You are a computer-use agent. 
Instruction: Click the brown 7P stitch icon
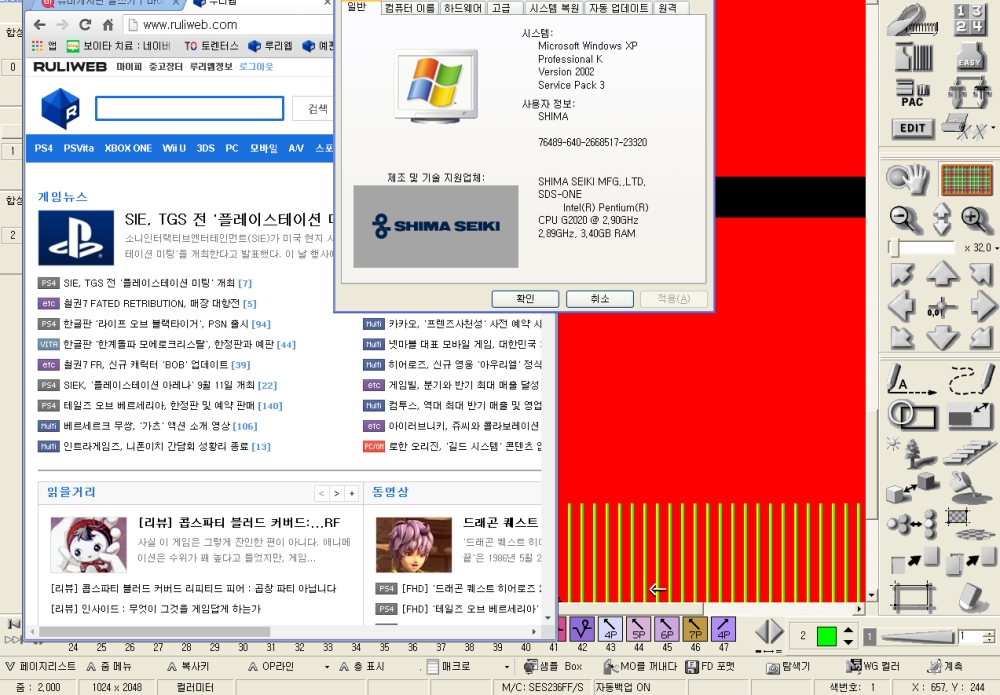click(695, 629)
